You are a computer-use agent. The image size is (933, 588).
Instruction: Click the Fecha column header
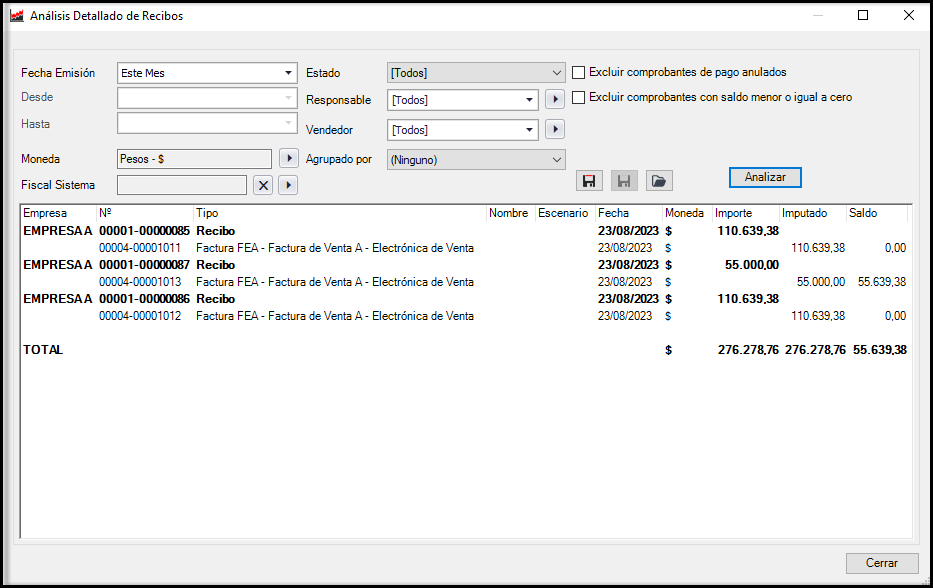coord(628,213)
